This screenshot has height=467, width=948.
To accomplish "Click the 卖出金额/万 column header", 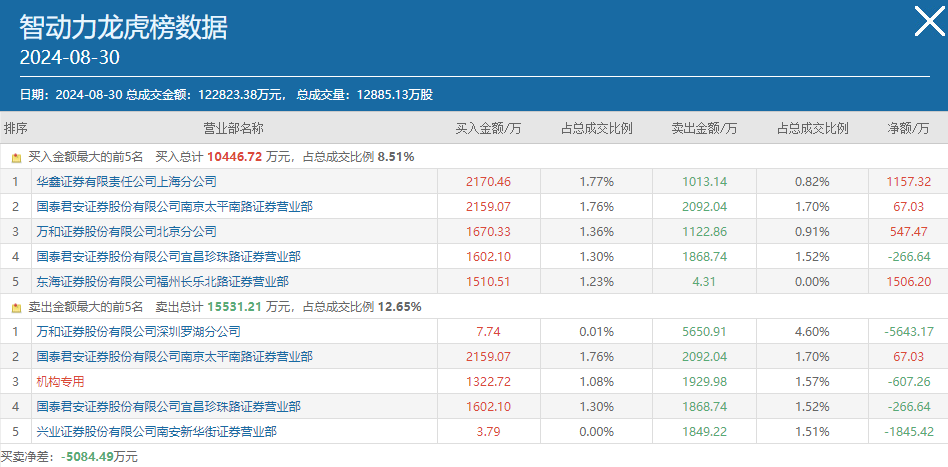I will pyautogui.click(x=704, y=128).
